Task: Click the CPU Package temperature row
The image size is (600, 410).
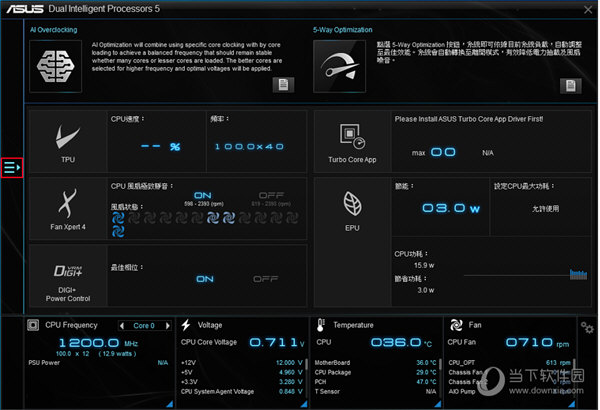Action: [x=375, y=372]
